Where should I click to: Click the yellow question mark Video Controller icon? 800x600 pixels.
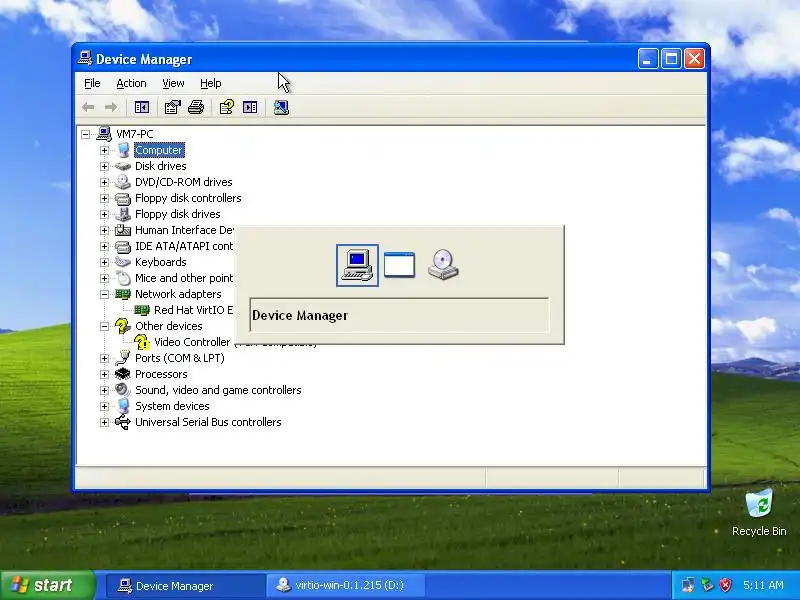[142, 342]
